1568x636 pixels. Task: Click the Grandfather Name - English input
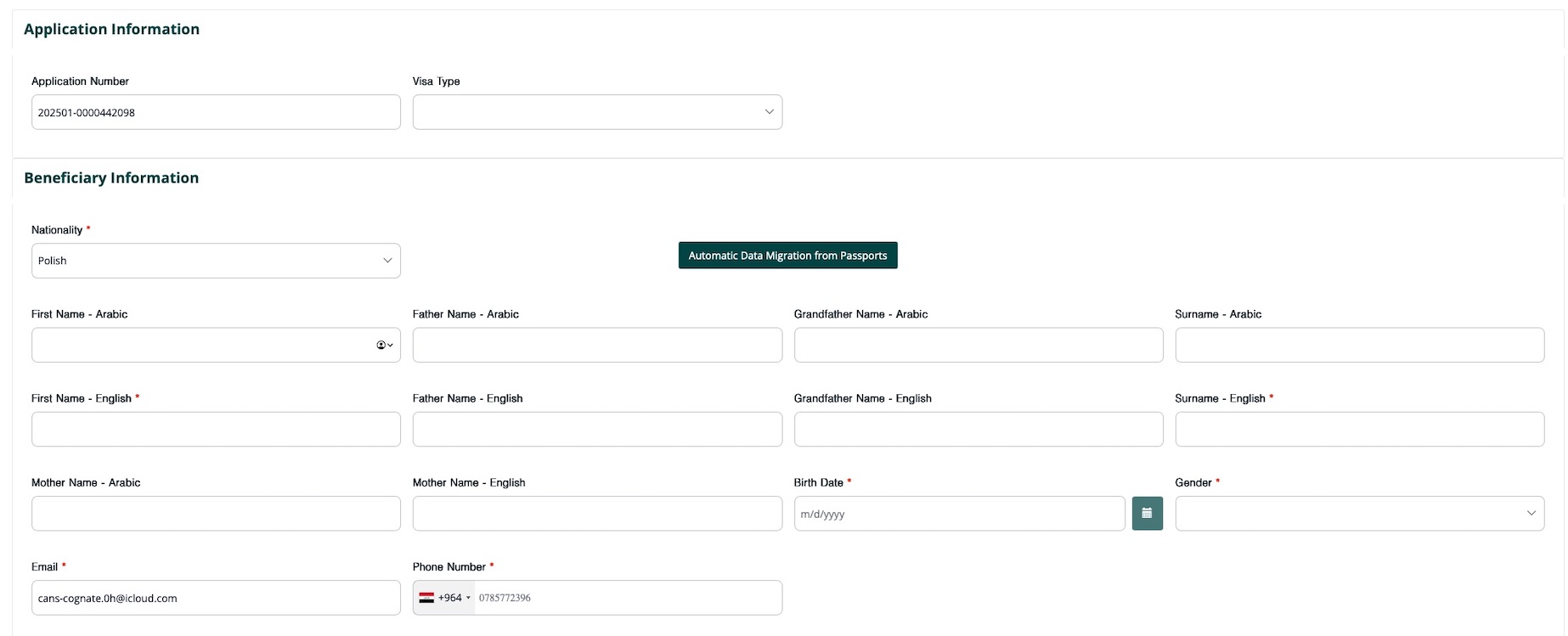coord(979,430)
